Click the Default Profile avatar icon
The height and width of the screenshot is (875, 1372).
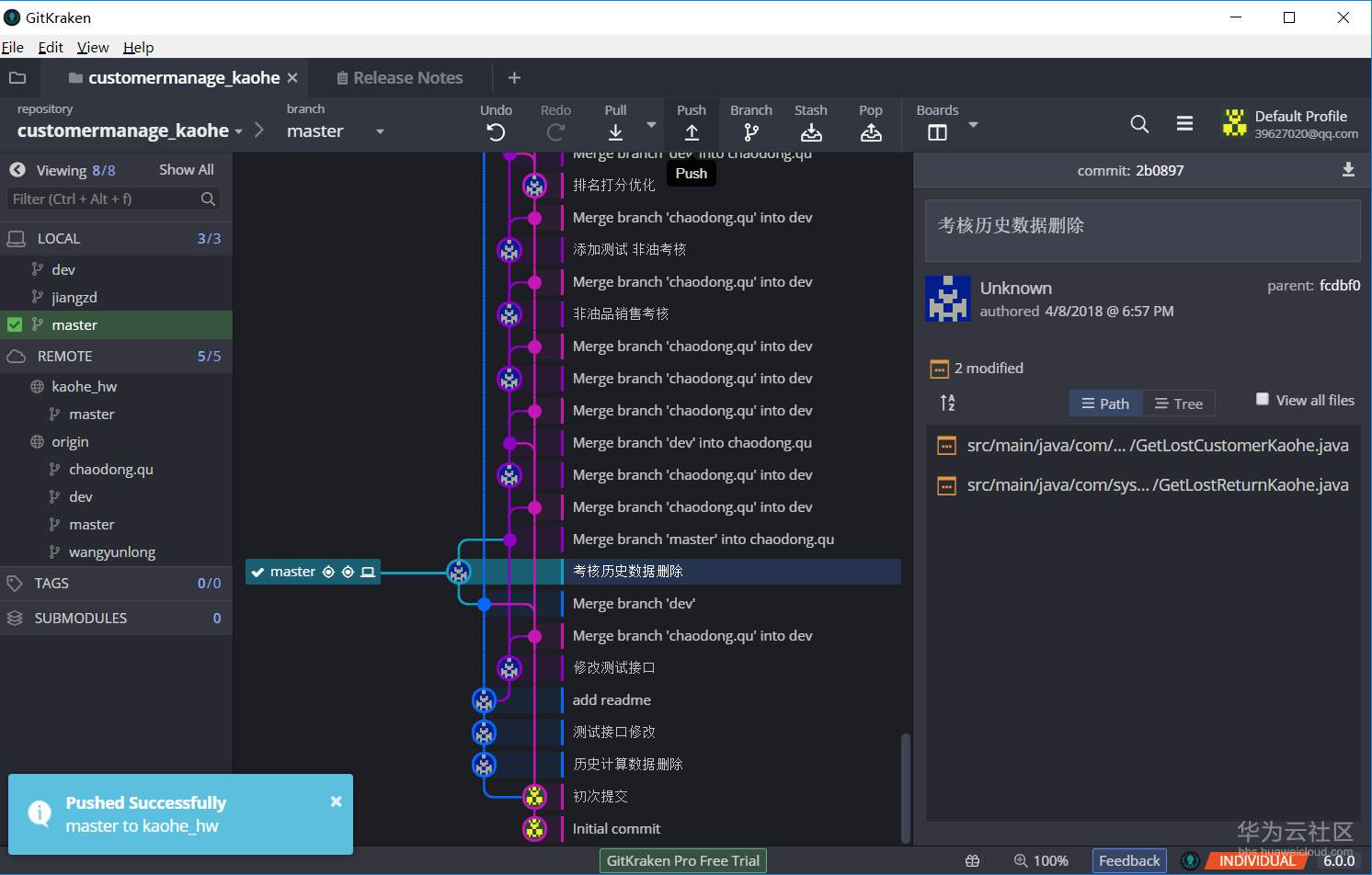[x=1235, y=122]
